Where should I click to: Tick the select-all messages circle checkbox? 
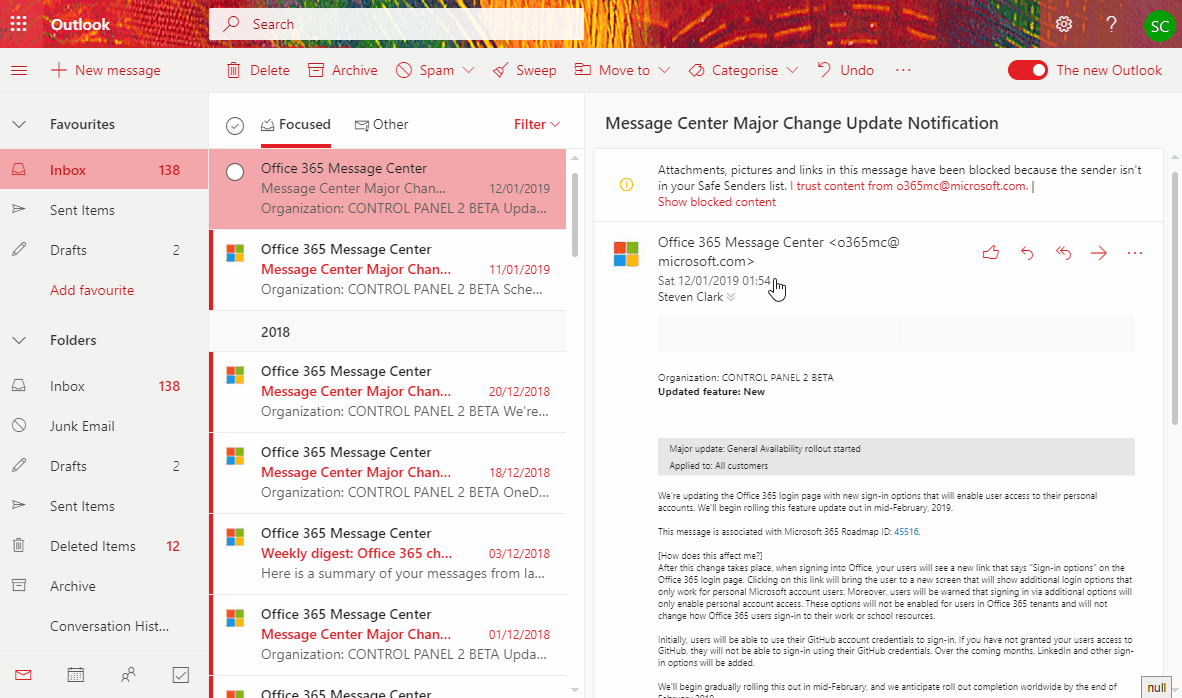[x=235, y=125]
